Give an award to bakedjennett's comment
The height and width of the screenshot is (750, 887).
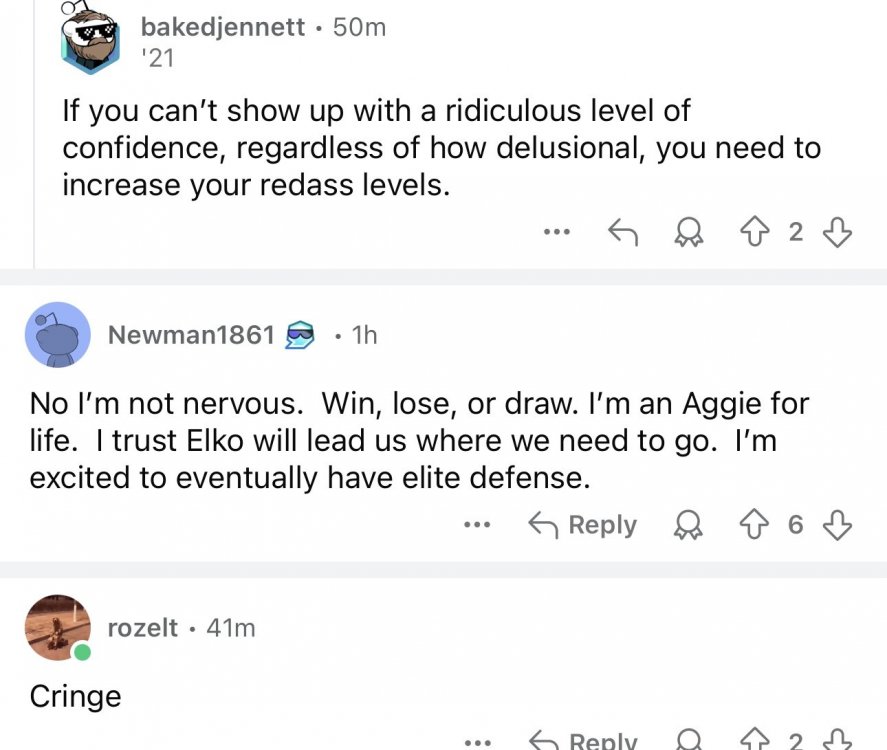click(690, 233)
